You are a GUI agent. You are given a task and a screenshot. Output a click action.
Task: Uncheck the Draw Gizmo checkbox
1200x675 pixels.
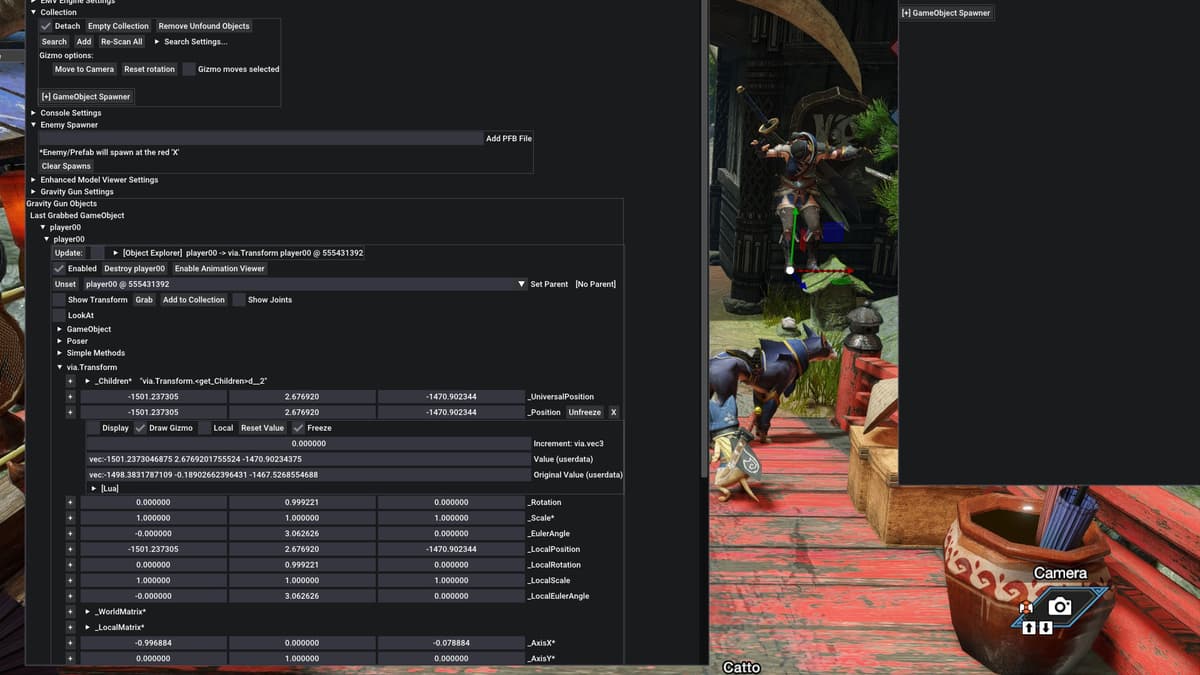pos(140,428)
